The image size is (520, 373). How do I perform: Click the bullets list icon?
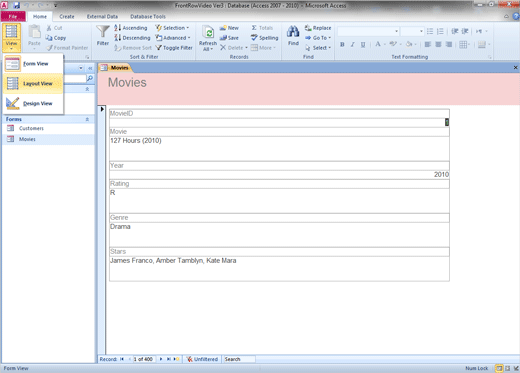pyautogui.click(x=430, y=31)
